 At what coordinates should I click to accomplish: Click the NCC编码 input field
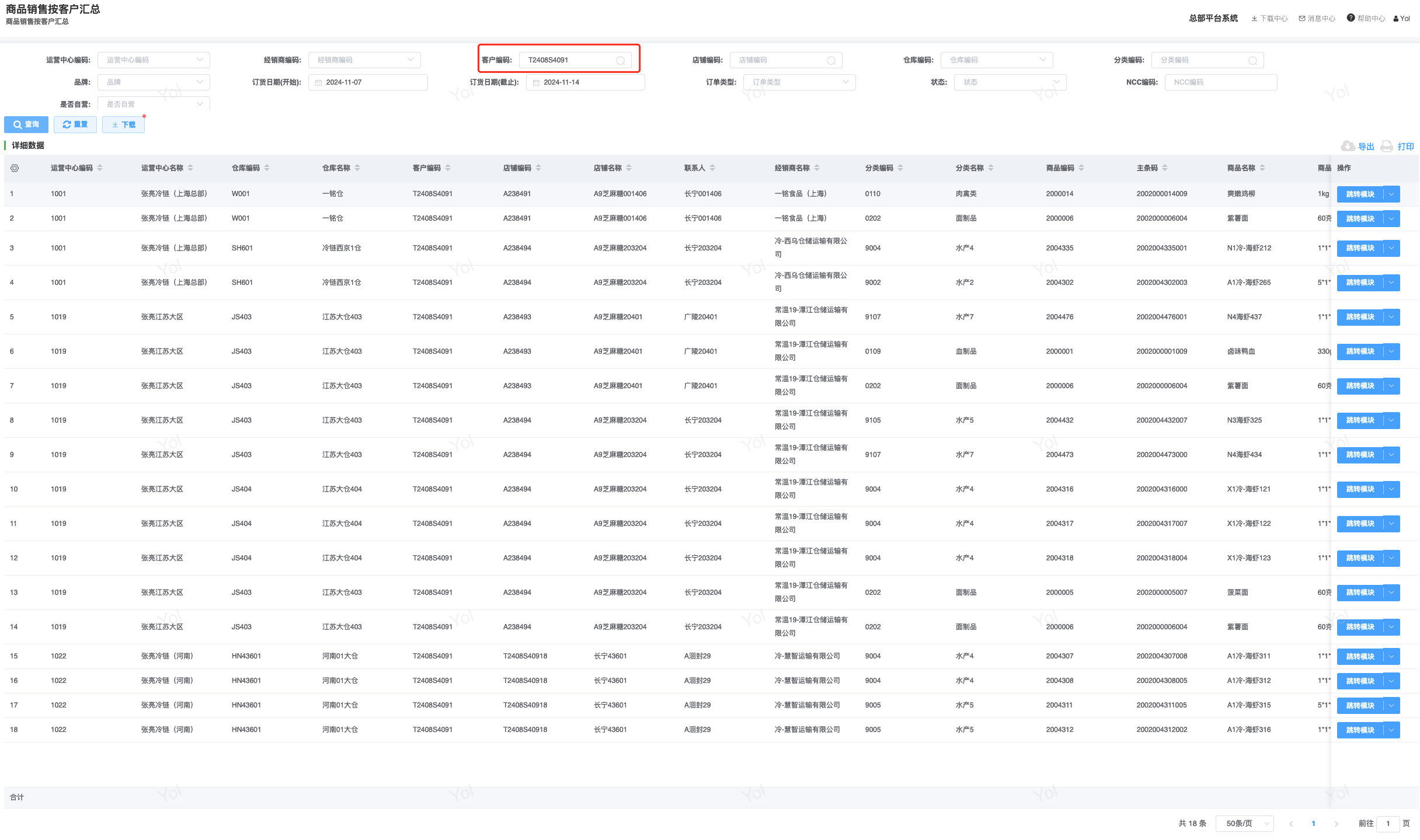(x=1220, y=82)
